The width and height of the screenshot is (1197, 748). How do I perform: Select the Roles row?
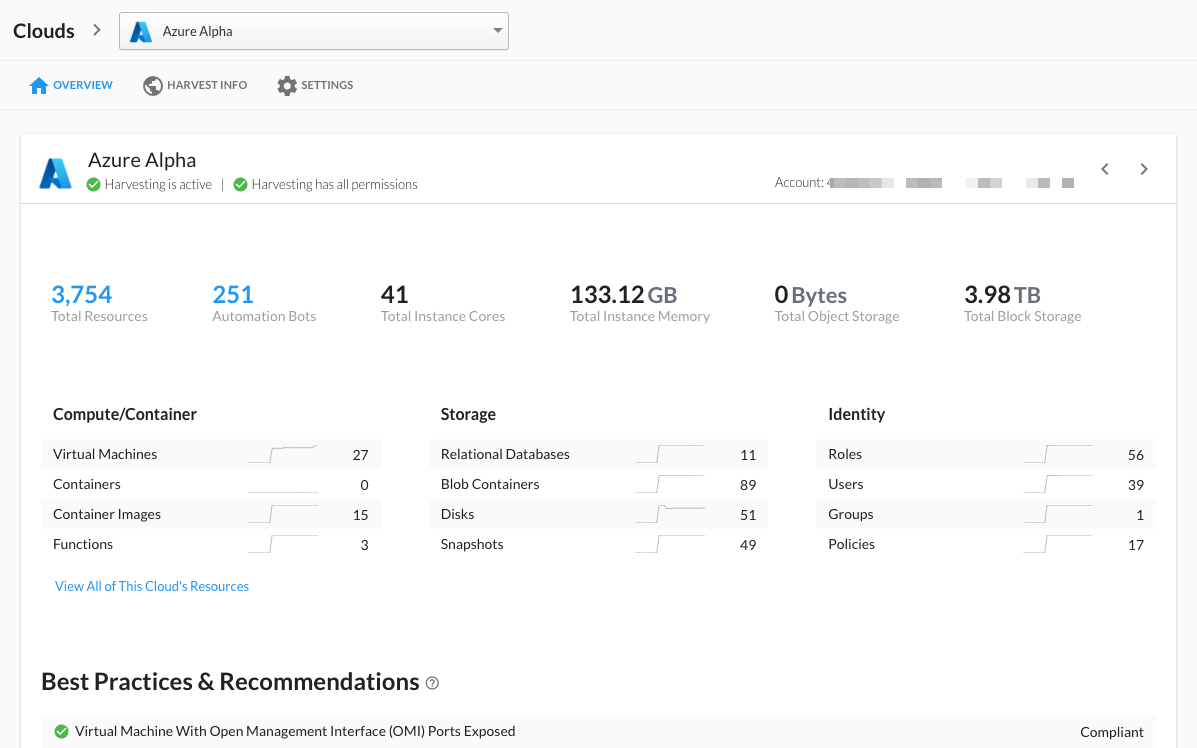986,454
